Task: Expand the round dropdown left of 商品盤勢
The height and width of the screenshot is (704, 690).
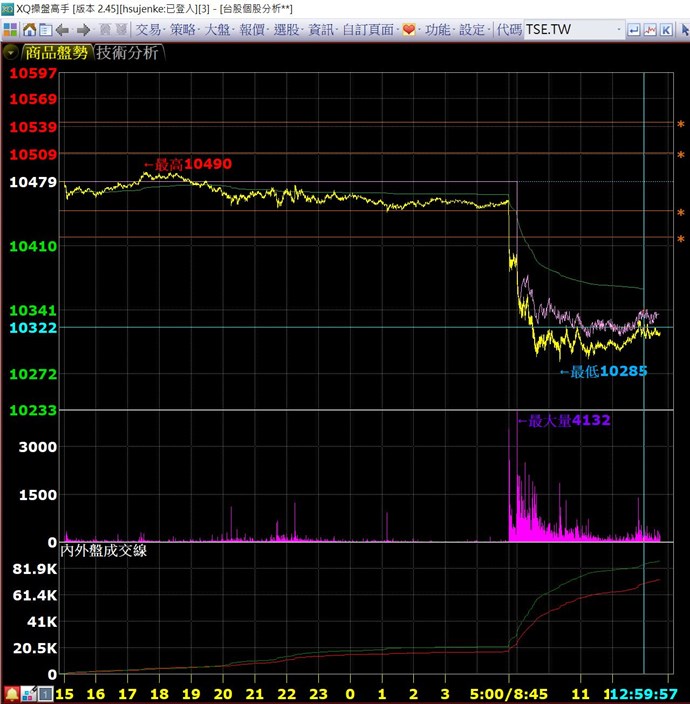Action: pos(11,53)
